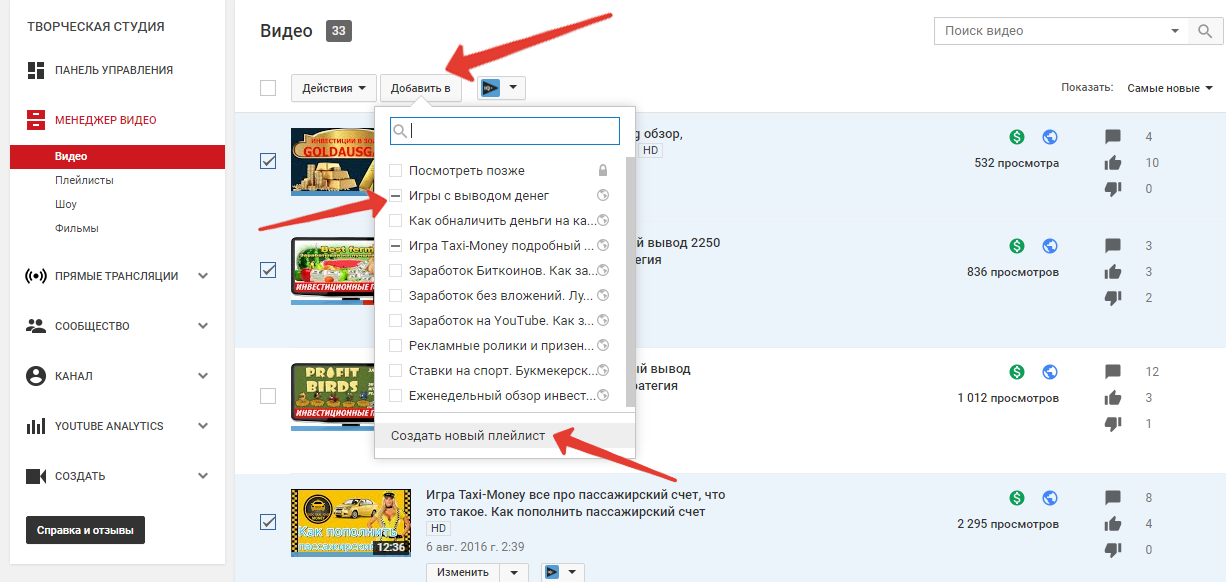Click green monetization dollar icon on first video
The image size is (1226, 582).
[1017, 137]
